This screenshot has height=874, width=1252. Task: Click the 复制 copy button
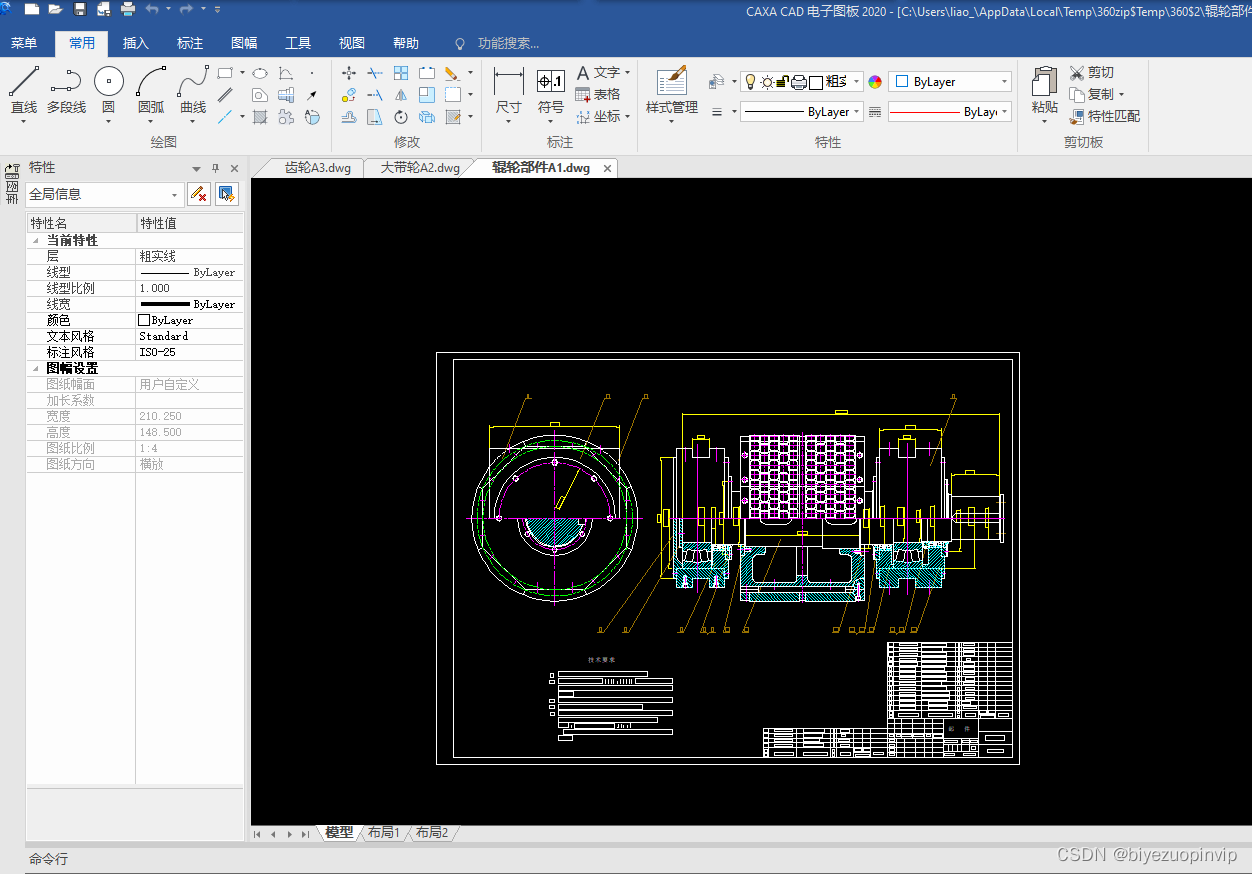click(1091, 94)
